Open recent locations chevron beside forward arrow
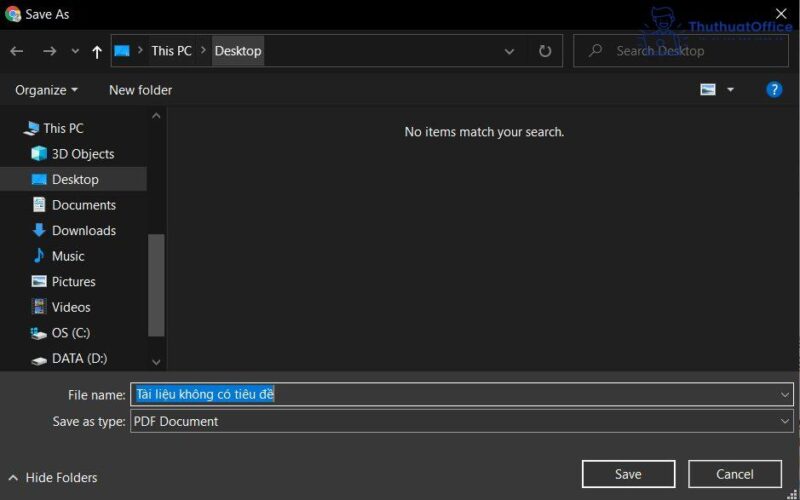 click(x=75, y=51)
